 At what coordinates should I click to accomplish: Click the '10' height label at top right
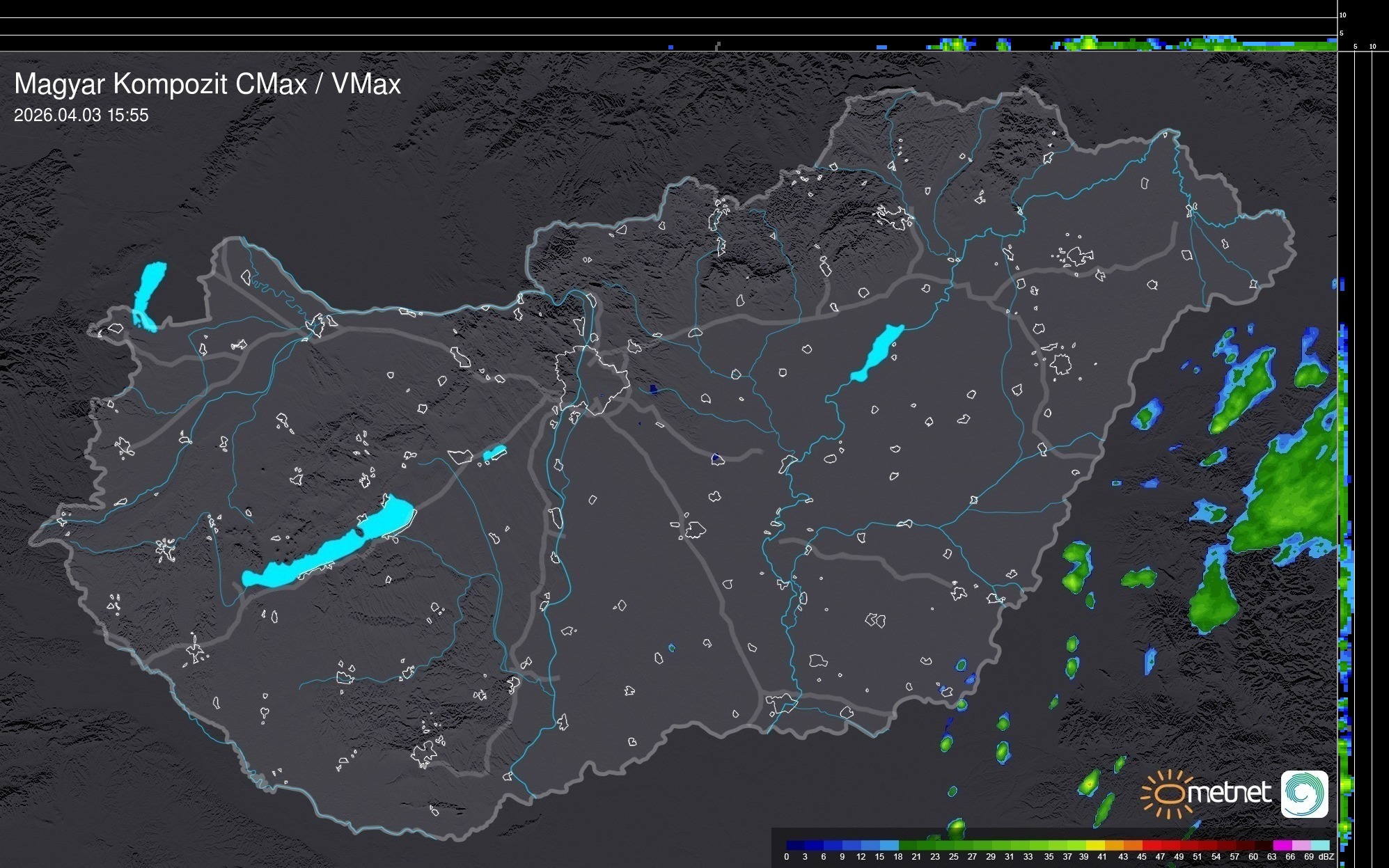tap(1343, 15)
